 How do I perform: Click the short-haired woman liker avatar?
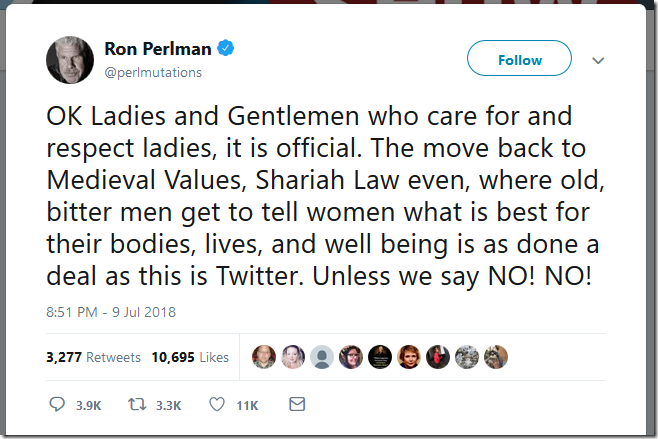pos(409,357)
